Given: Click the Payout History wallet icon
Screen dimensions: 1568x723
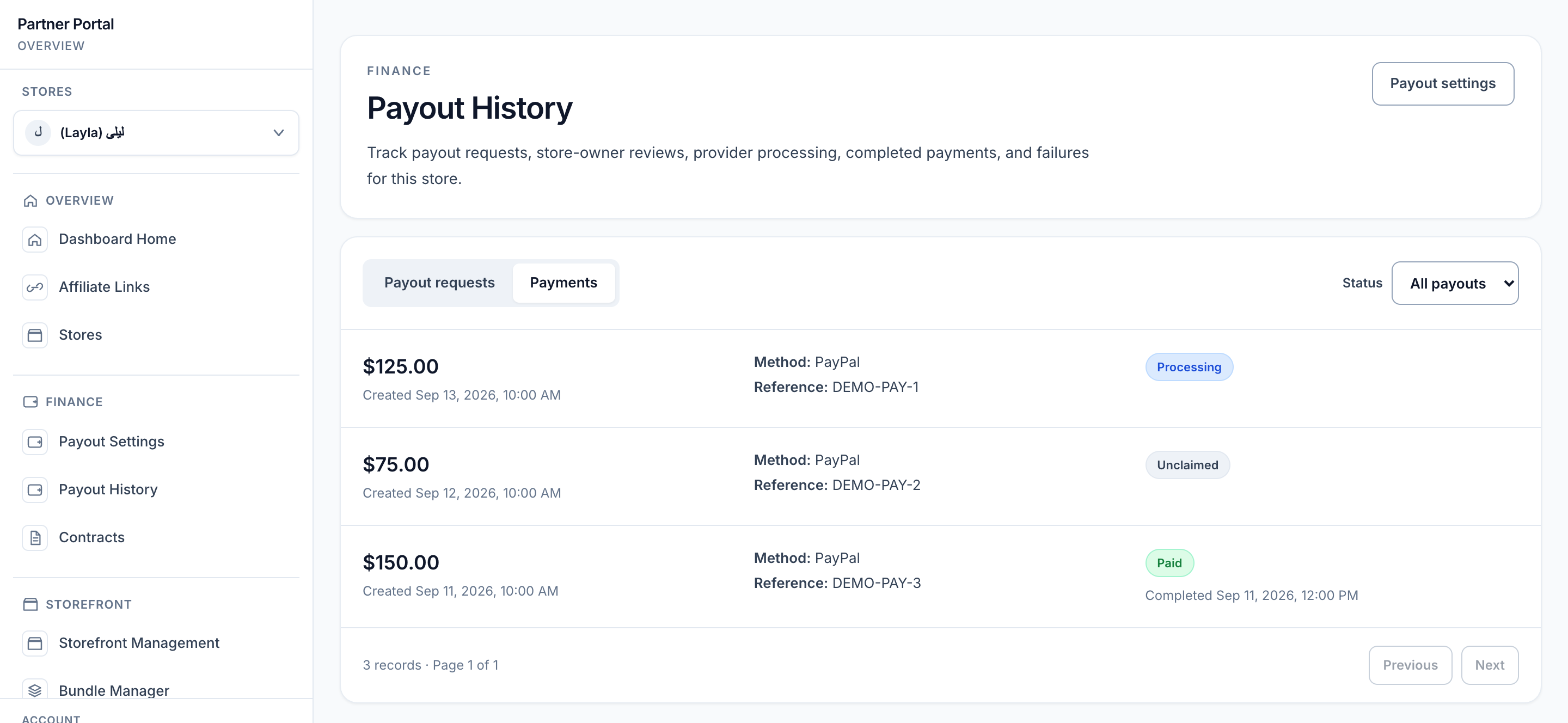Looking at the screenshot, I should (35, 490).
